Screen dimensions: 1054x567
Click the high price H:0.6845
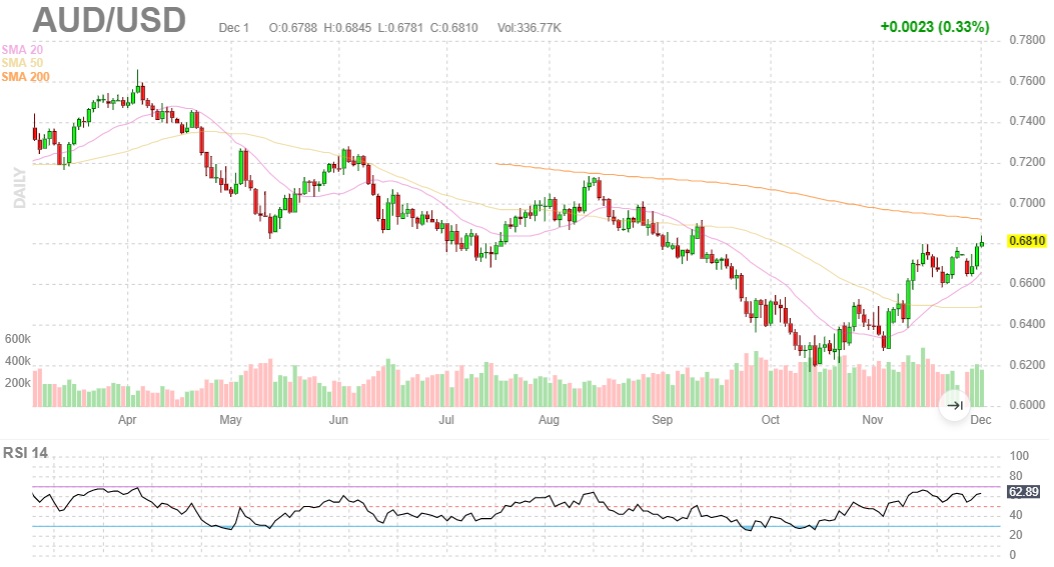(348, 28)
